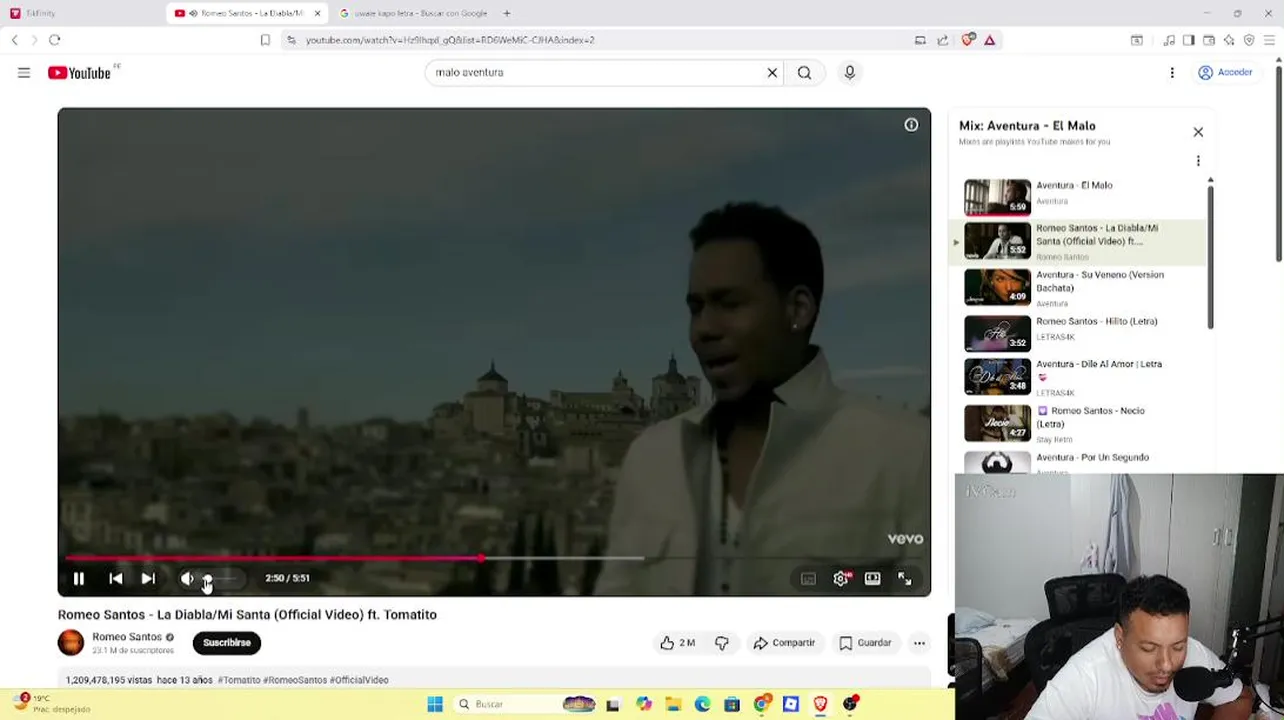Open Brave browser taskbar icon
Viewport: 1284px width, 720px height.
click(x=820, y=704)
